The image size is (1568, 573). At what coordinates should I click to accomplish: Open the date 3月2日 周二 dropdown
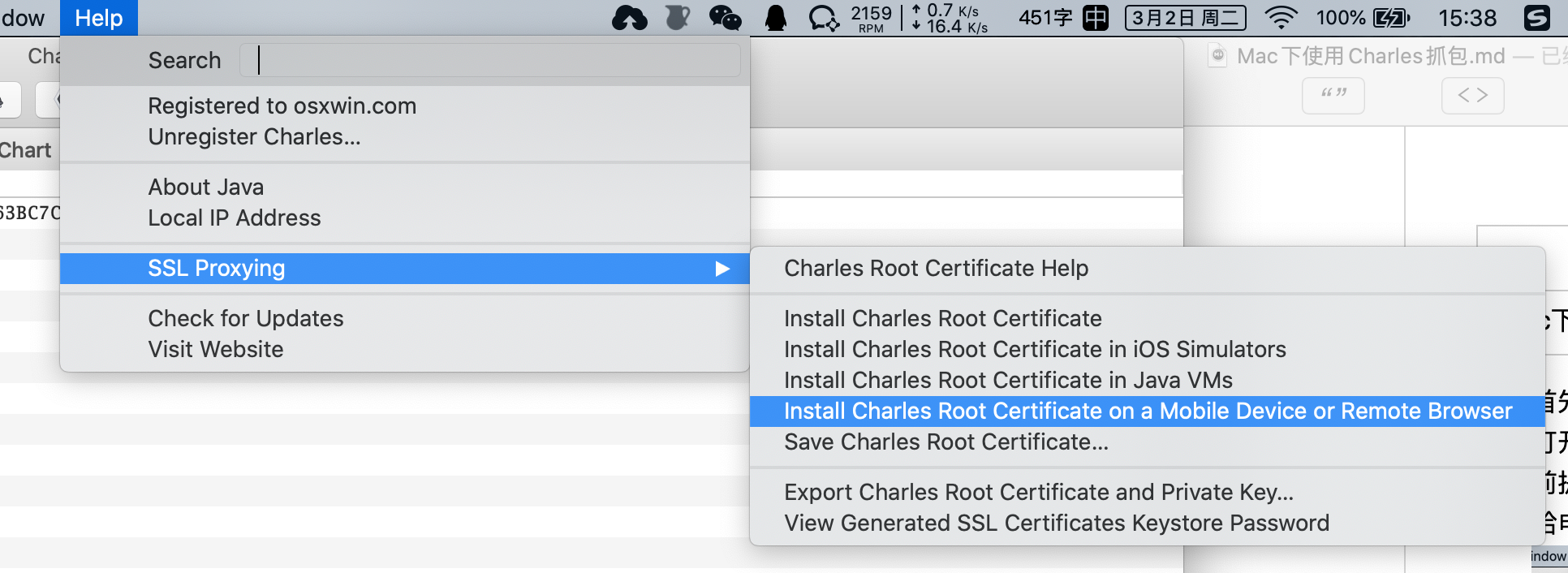click(x=1185, y=18)
